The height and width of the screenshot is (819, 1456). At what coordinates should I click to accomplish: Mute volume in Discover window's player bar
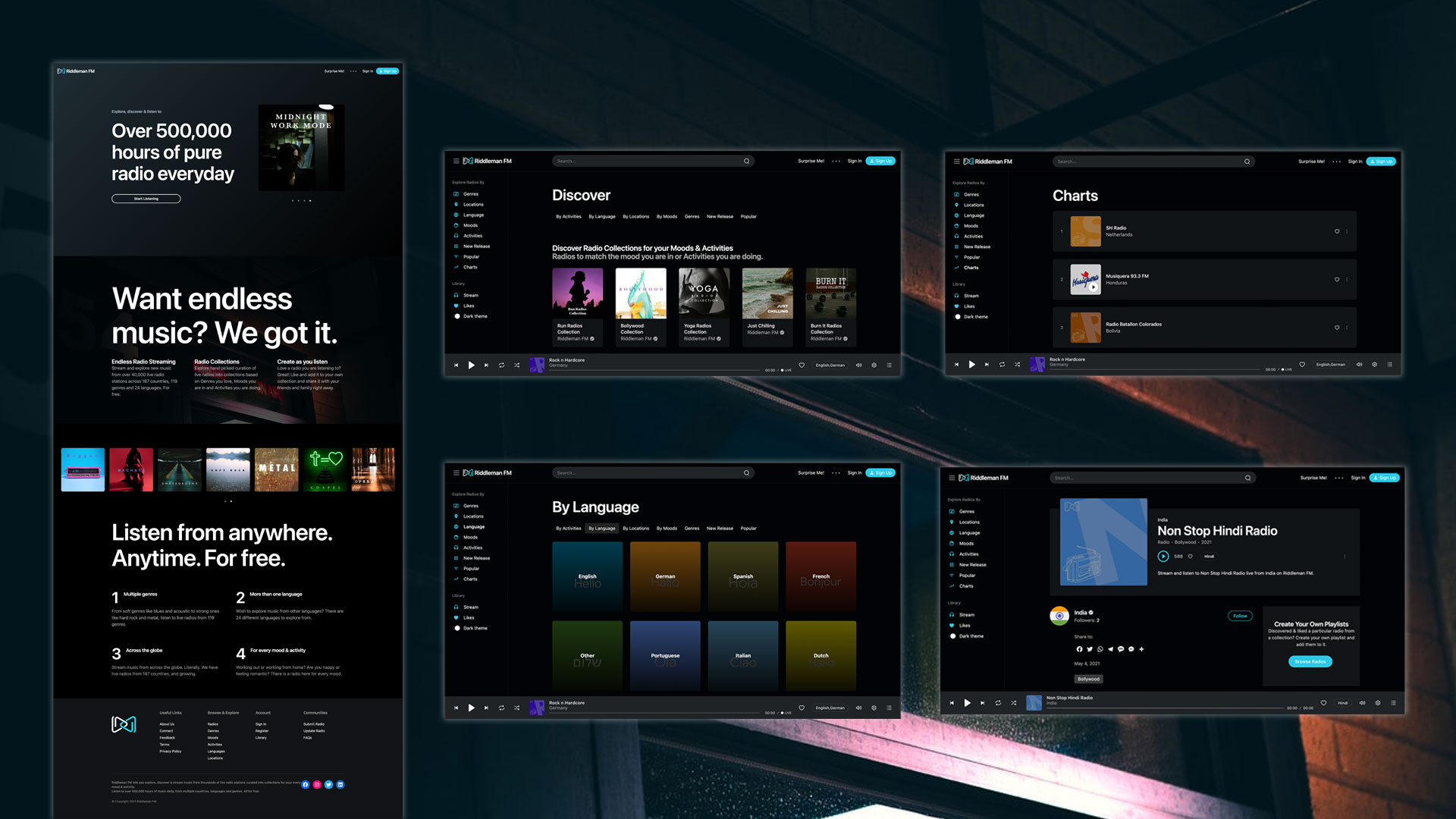[859, 365]
